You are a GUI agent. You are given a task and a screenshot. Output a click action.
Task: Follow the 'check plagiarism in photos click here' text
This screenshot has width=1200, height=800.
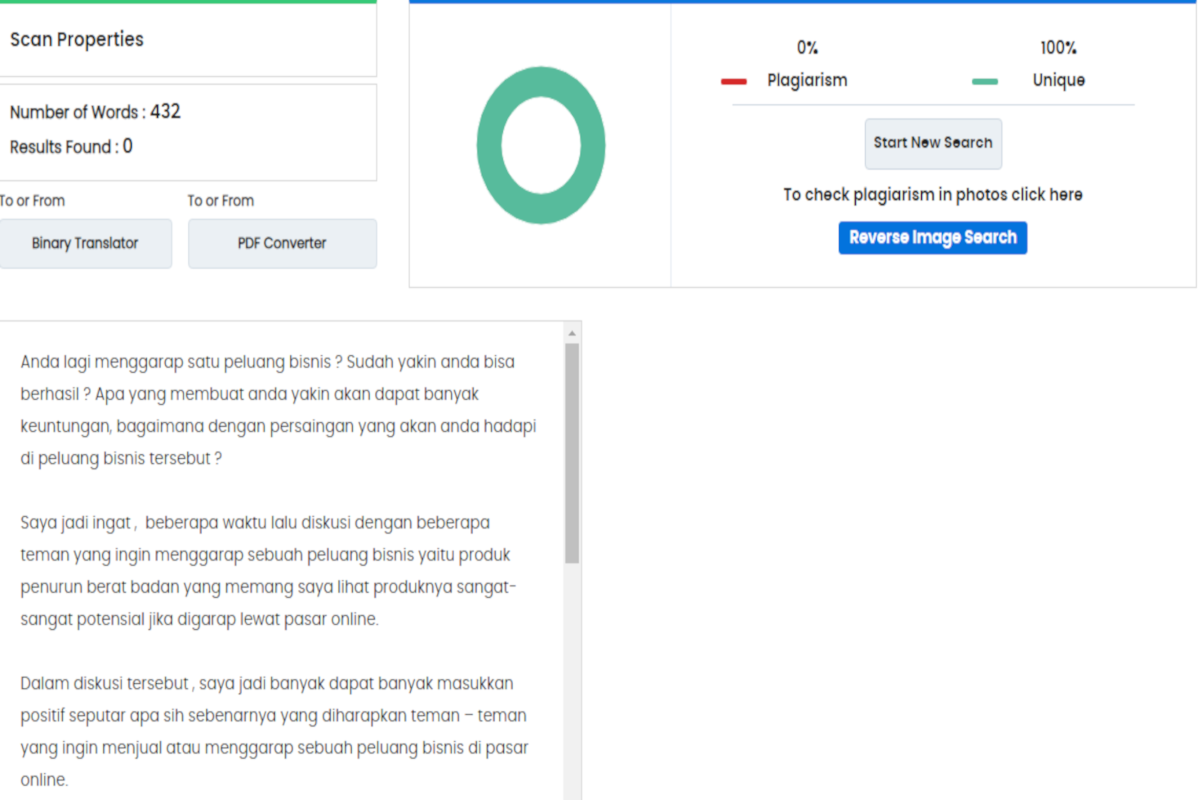click(932, 195)
